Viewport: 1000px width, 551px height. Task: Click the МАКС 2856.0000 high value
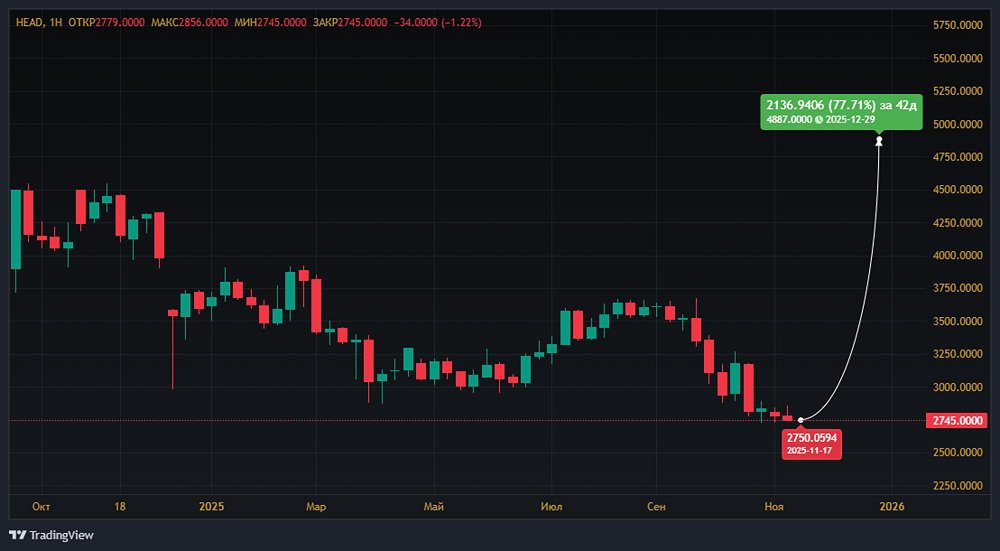click(x=190, y=22)
